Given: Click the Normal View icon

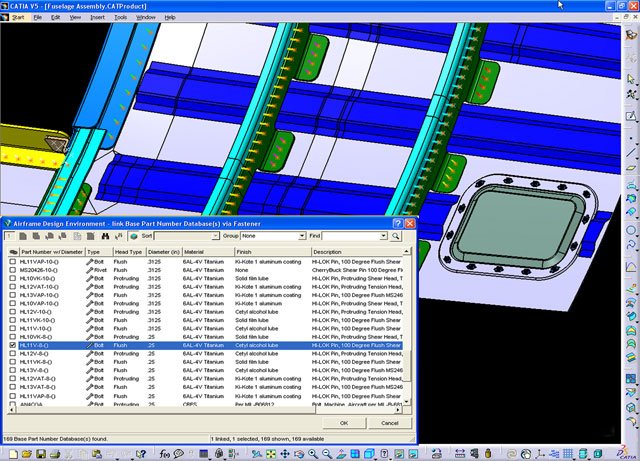Looking at the screenshot, I should click(341, 454).
